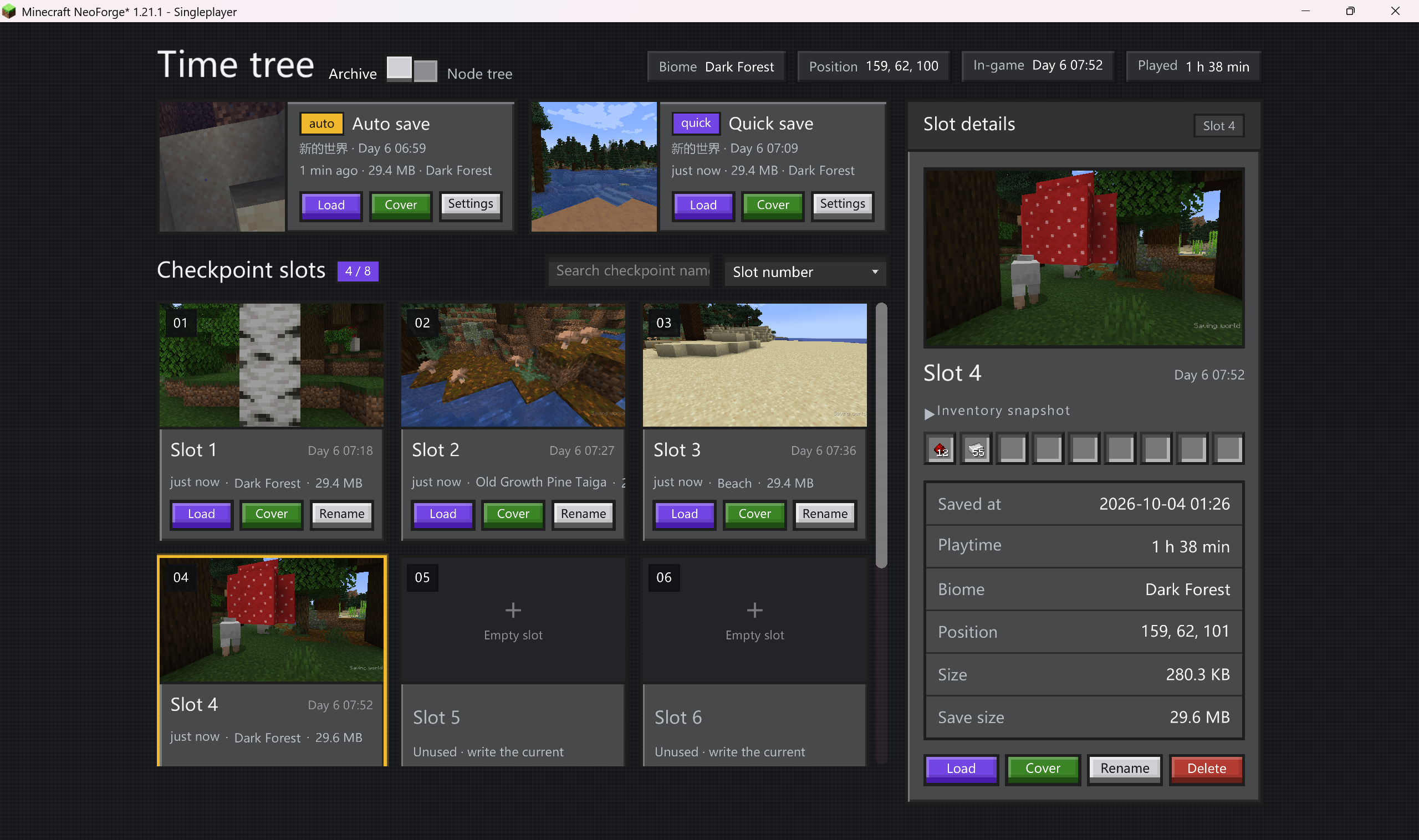Set Cover for Slot 3
Viewport: 1419px width, 840px height.
click(755, 514)
